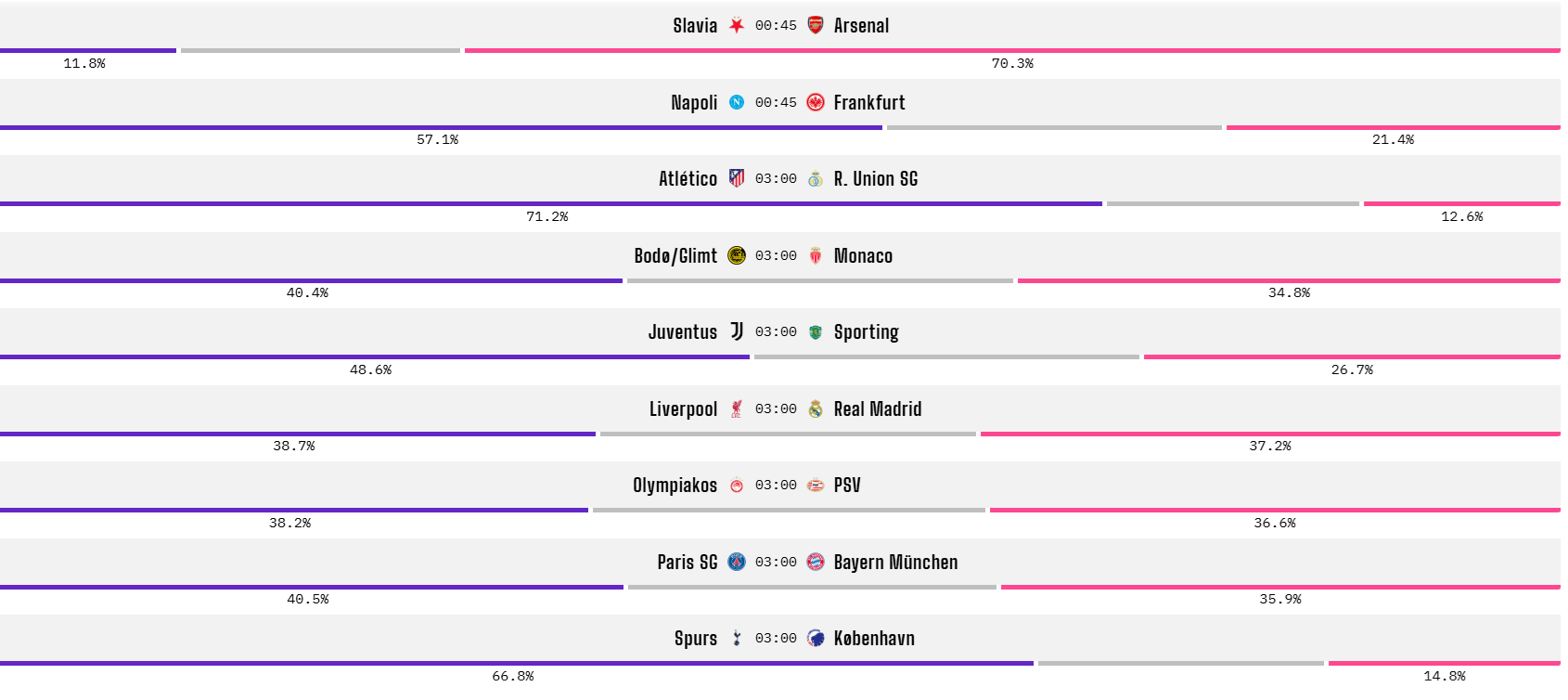Click the Atlético Madrid crest icon
The image size is (1568, 700).
(737, 178)
